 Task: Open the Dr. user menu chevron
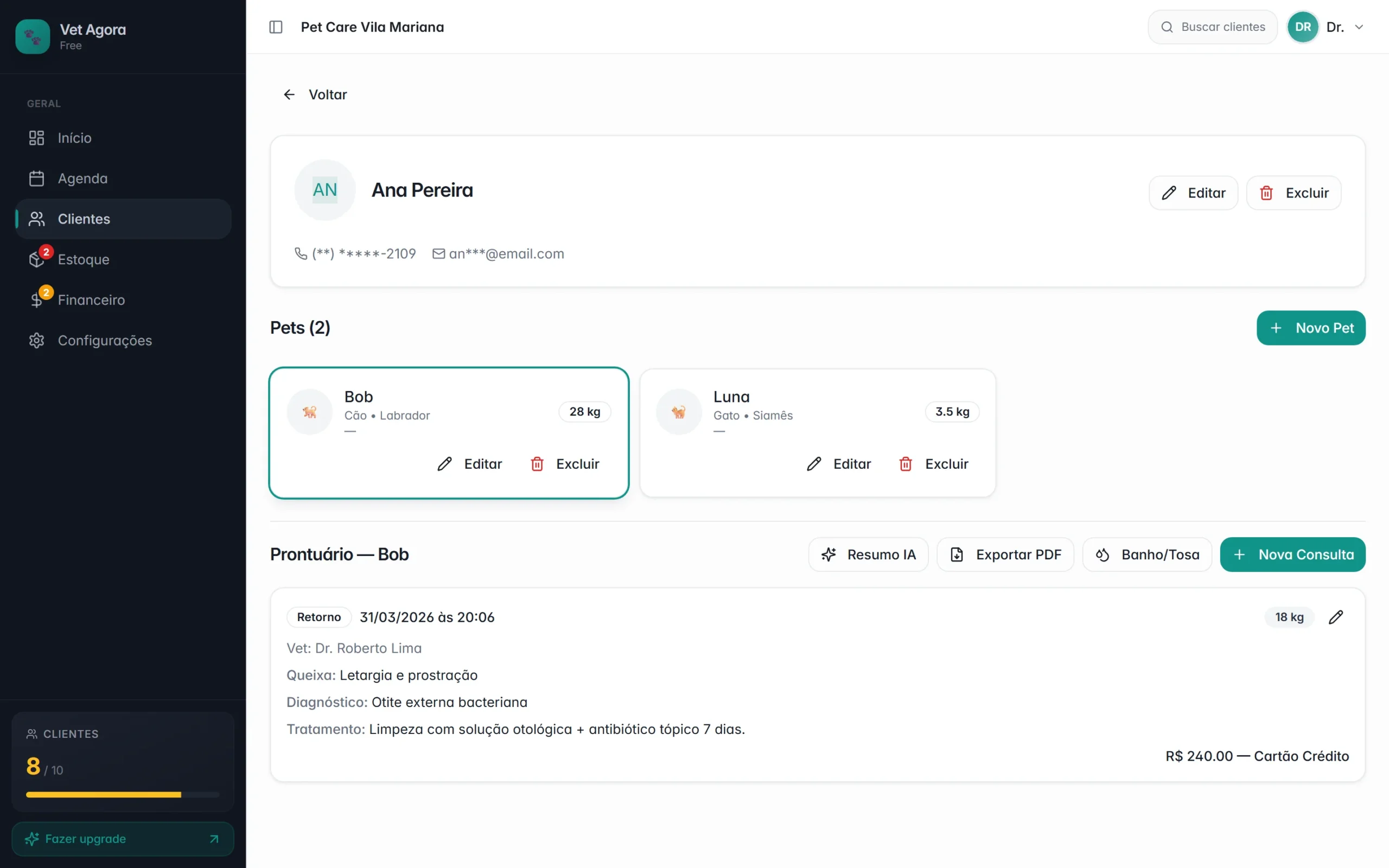tap(1359, 27)
